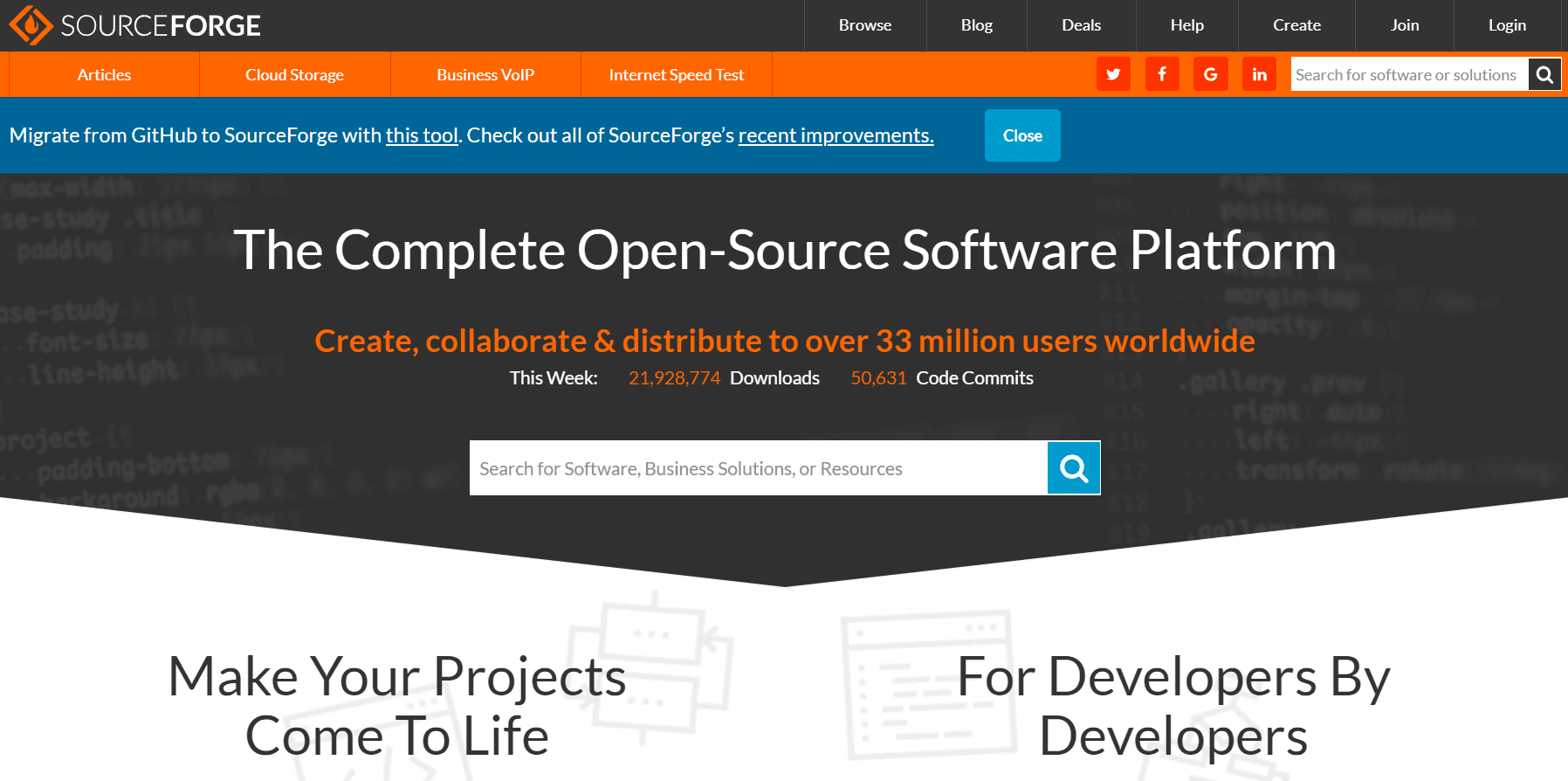Open the LinkedIn social icon
The image size is (1568, 781).
pyautogui.click(x=1260, y=74)
